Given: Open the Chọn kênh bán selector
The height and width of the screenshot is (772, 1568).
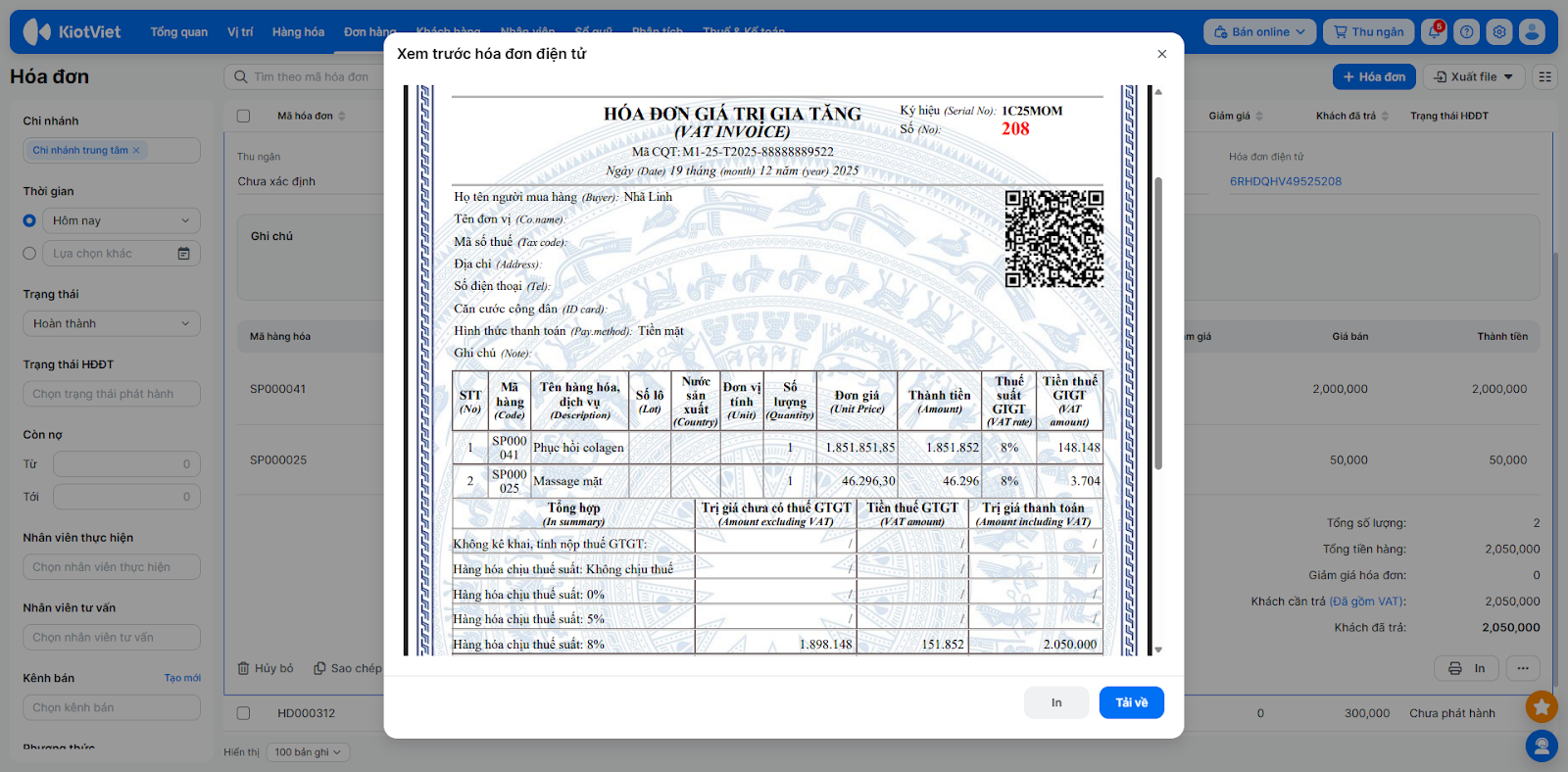Looking at the screenshot, I should pos(112,707).
